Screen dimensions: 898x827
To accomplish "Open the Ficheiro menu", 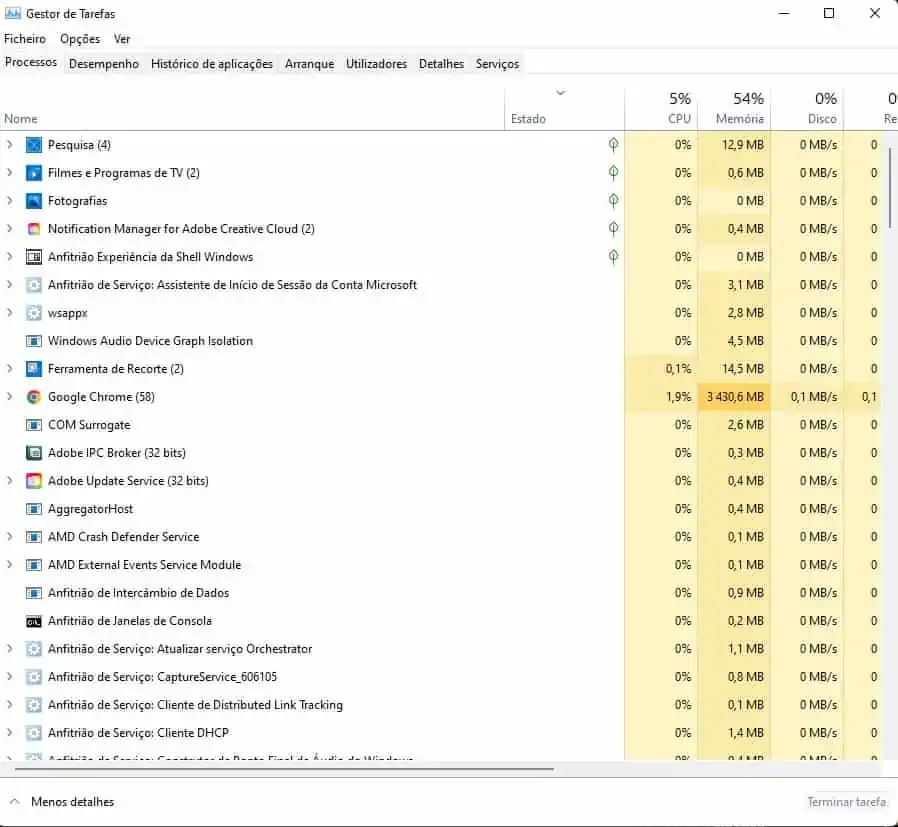I will point(25,39).
